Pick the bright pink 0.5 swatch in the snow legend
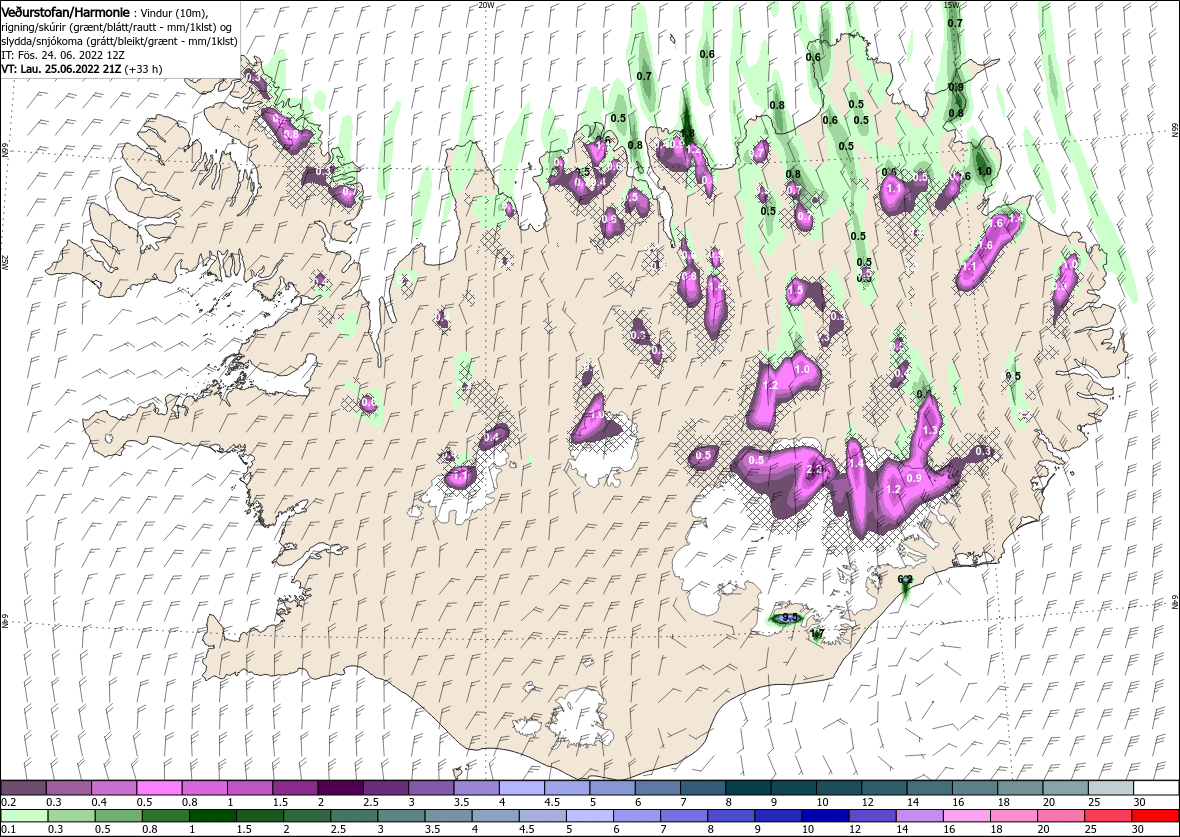The width and height of the screenshot is (1180, 837). (x=160, y=788)
